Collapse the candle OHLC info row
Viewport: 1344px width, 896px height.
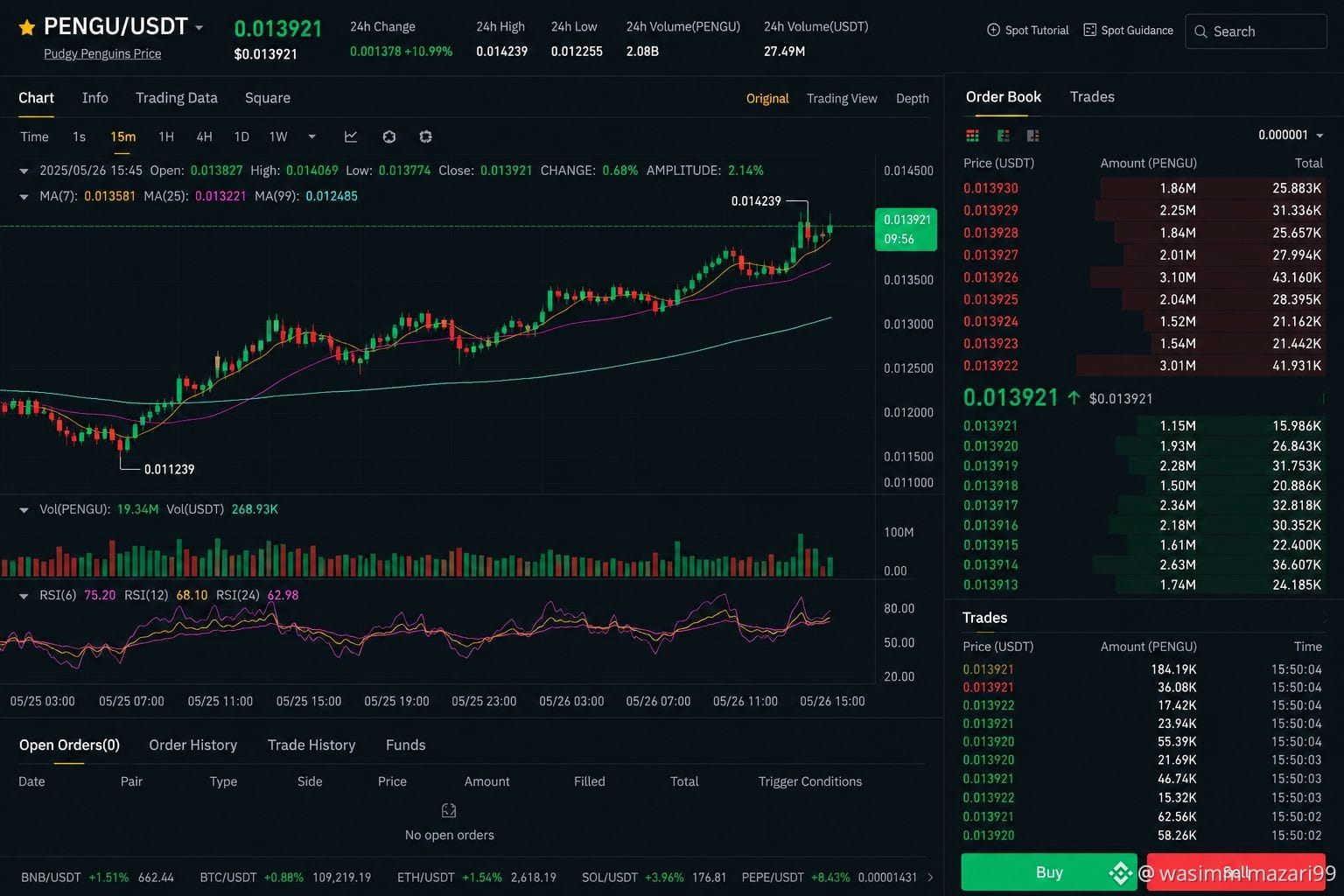click(24, 171)
